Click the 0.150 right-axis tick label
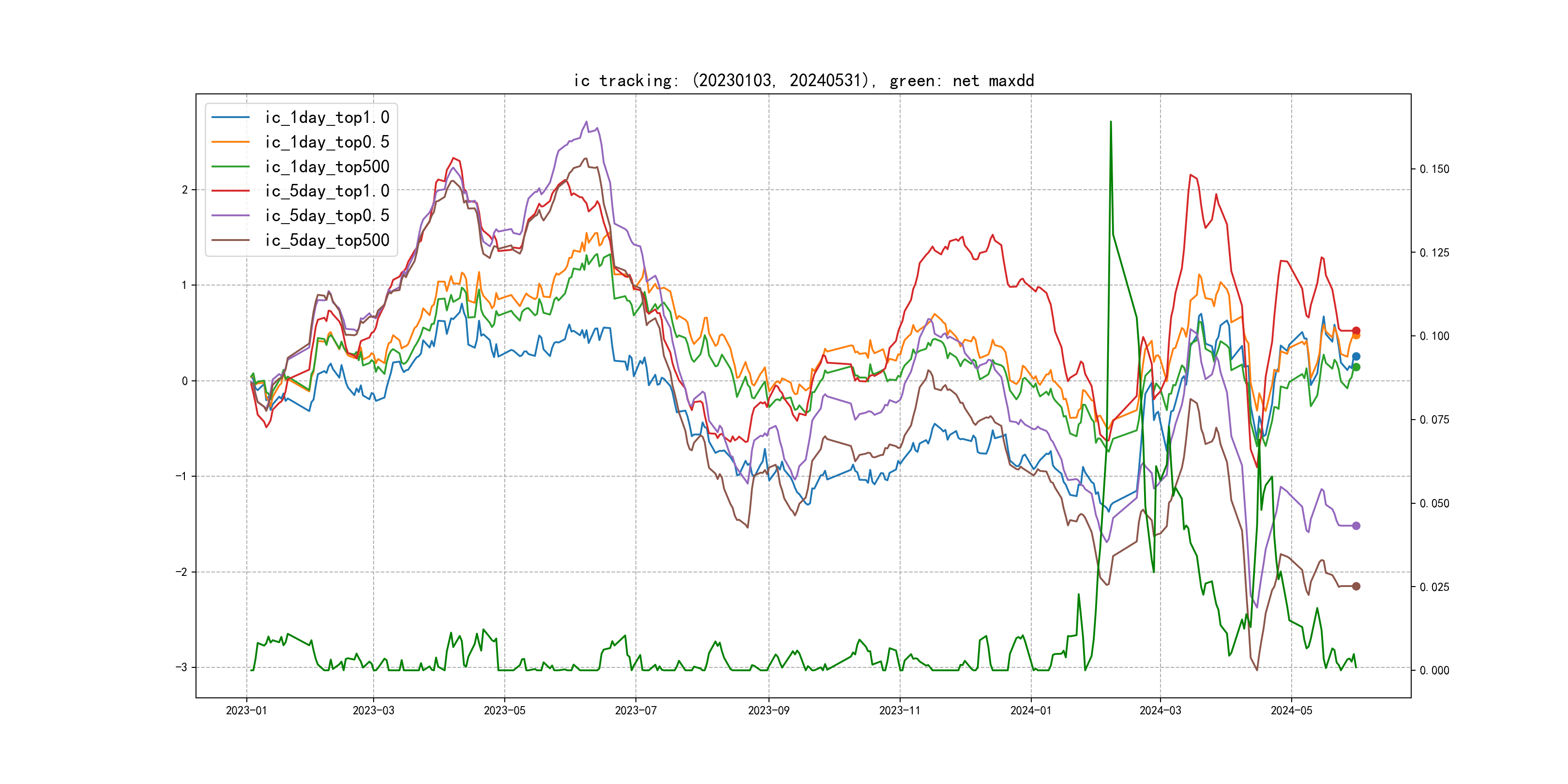 1434,169
